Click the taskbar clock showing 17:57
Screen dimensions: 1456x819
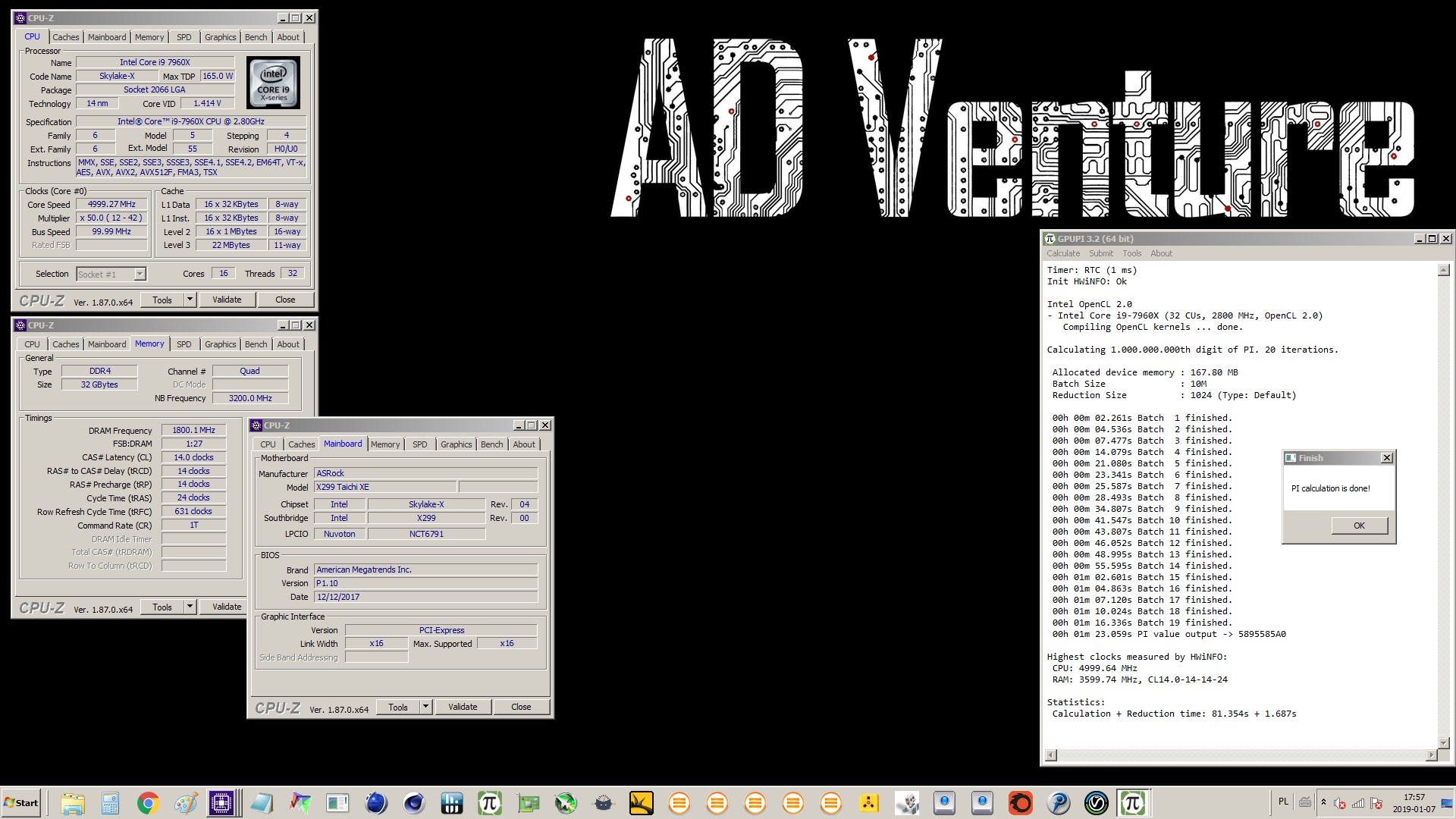click(x=1414, y=803)
